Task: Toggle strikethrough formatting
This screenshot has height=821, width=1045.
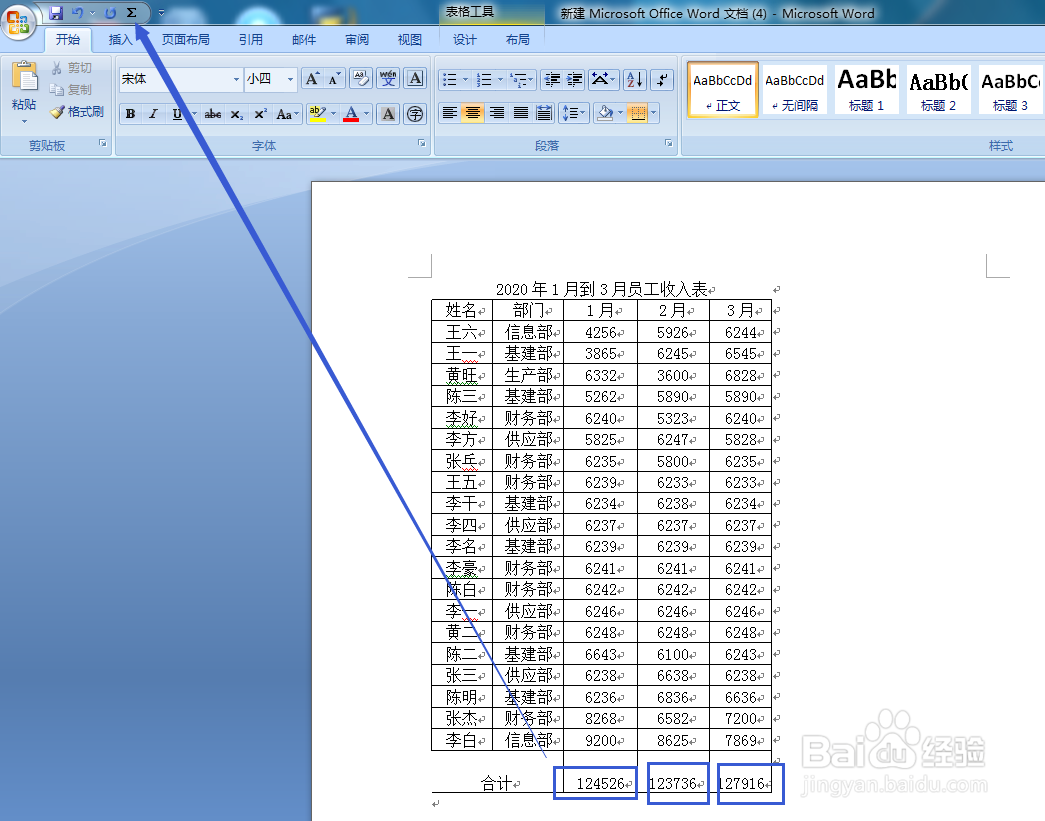Action: pyautogui.click(x=213, y=114)
